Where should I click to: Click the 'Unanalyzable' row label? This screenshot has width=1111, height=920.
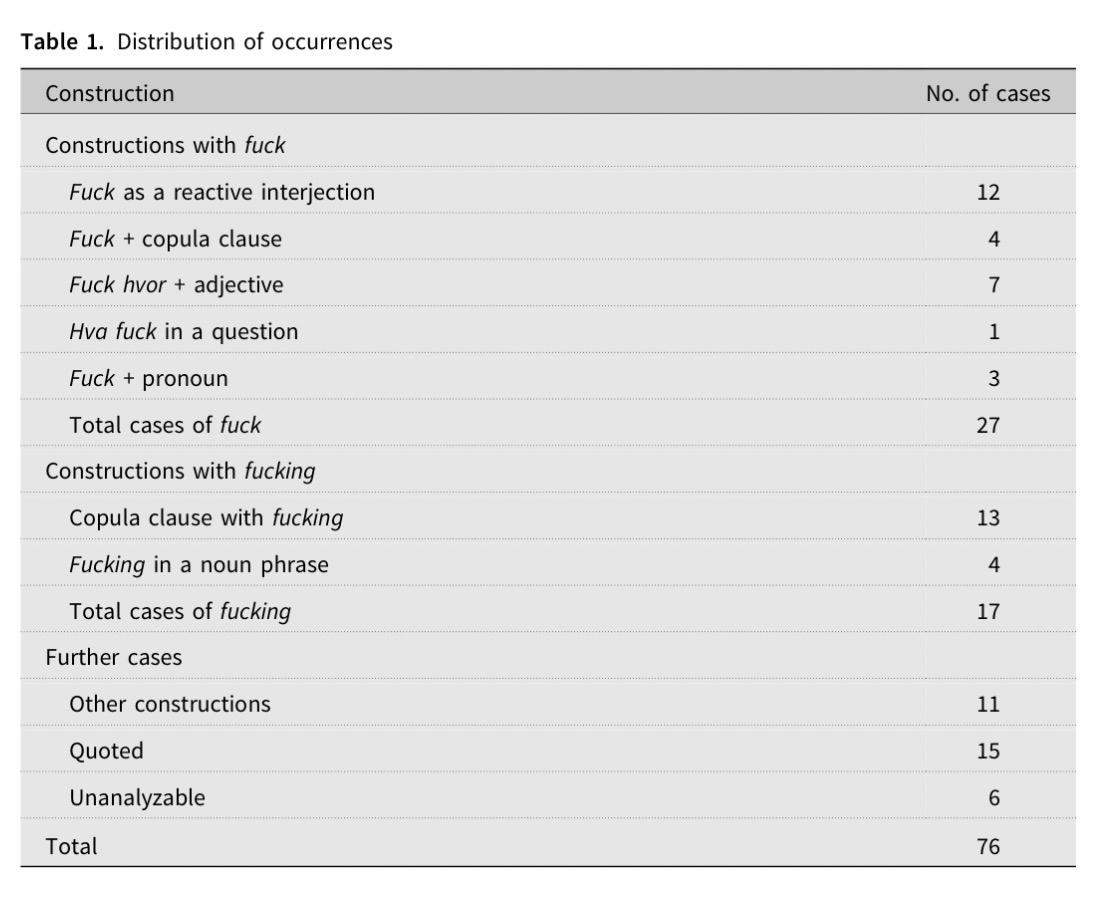click(x=137, y=798)
